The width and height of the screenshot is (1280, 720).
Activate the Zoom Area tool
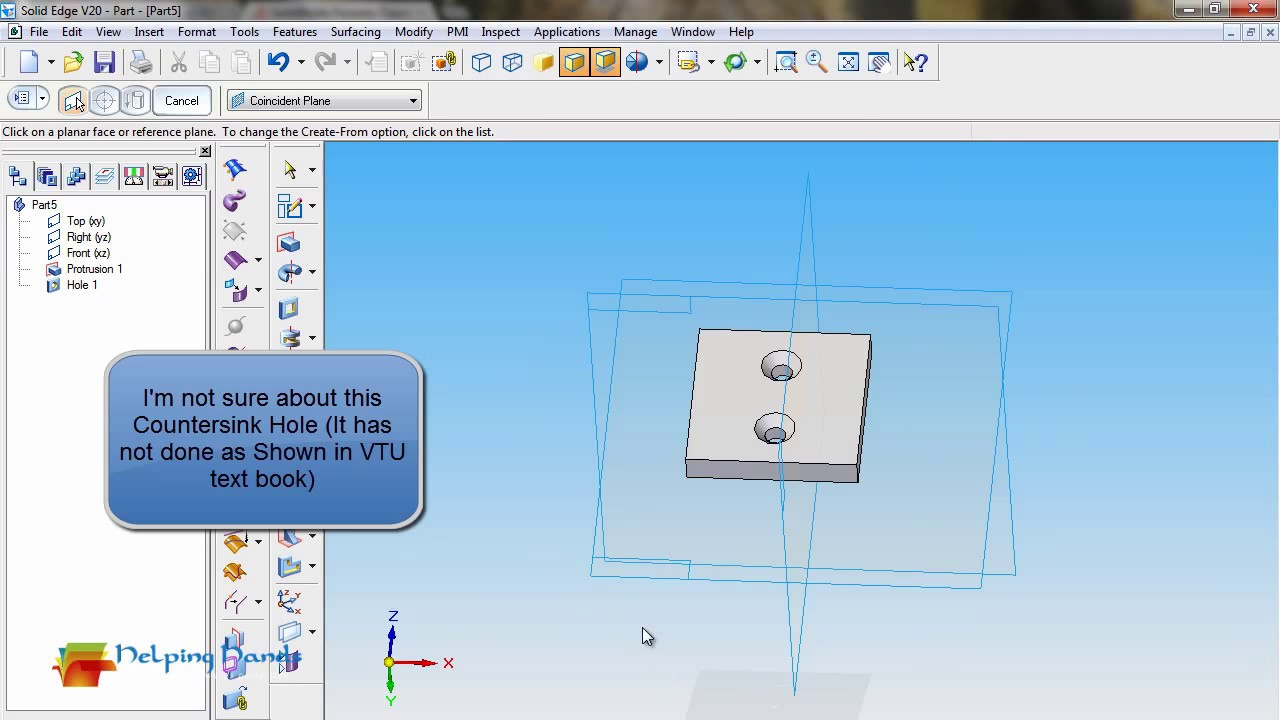pyautogui.click(x=786, y=62)
